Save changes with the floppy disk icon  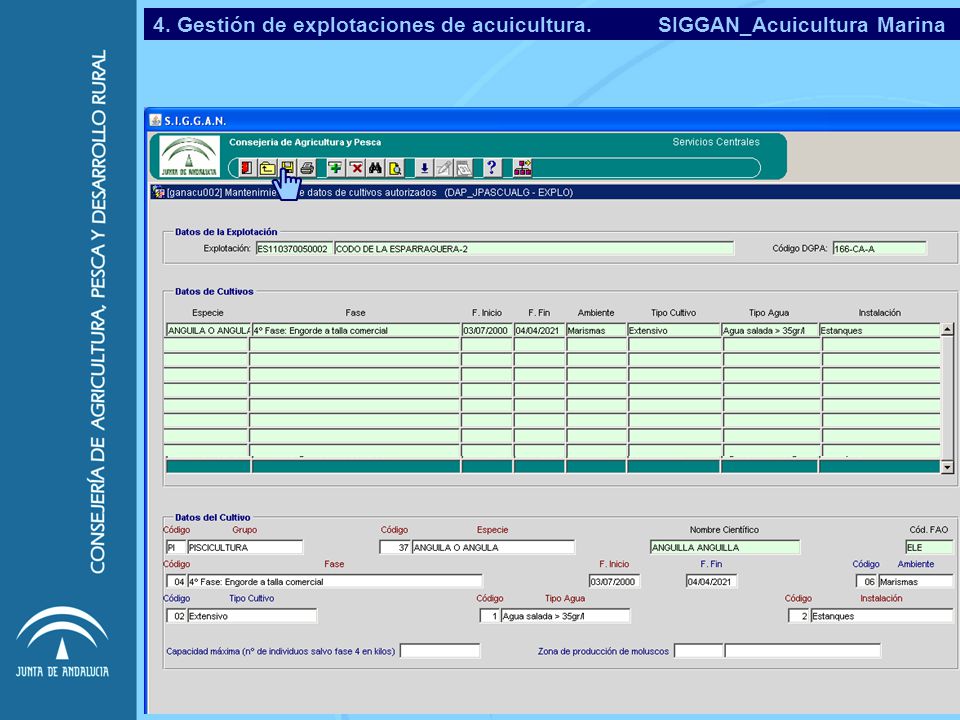(x=287, y=168)
